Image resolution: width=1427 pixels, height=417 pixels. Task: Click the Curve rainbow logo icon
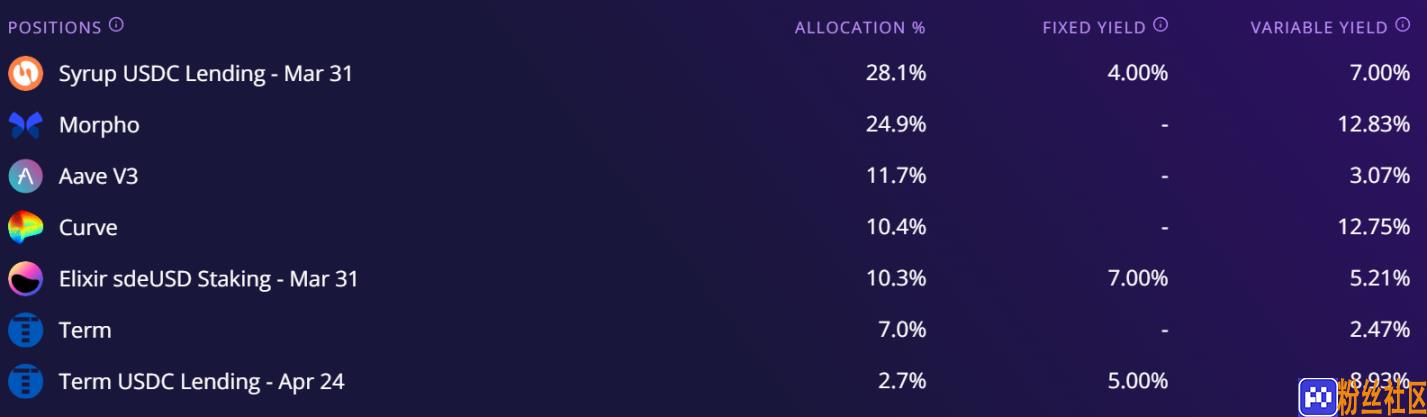(x=25, y=228)
